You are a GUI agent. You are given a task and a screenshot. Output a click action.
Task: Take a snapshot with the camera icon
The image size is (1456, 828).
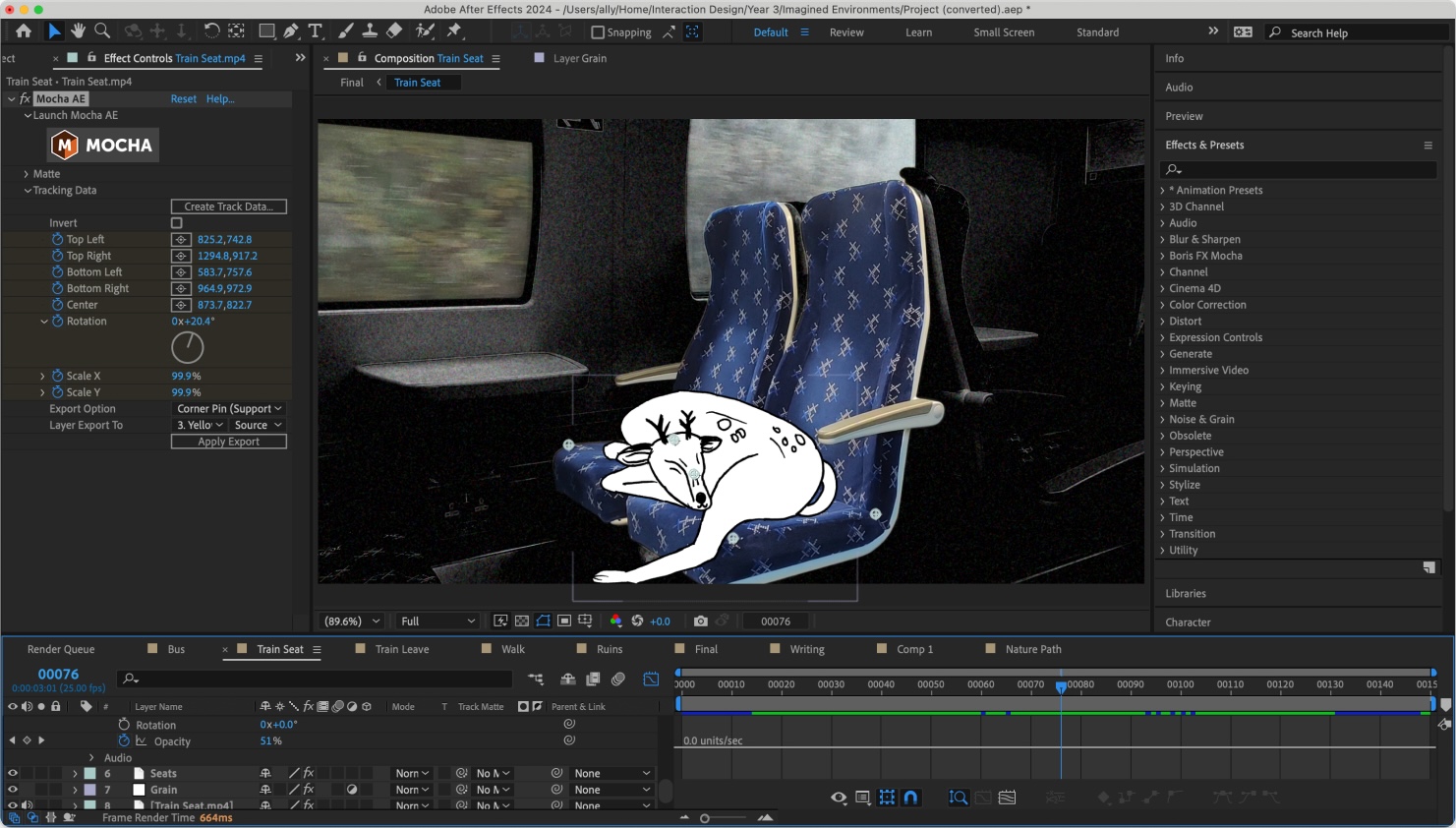pos(700,621)
